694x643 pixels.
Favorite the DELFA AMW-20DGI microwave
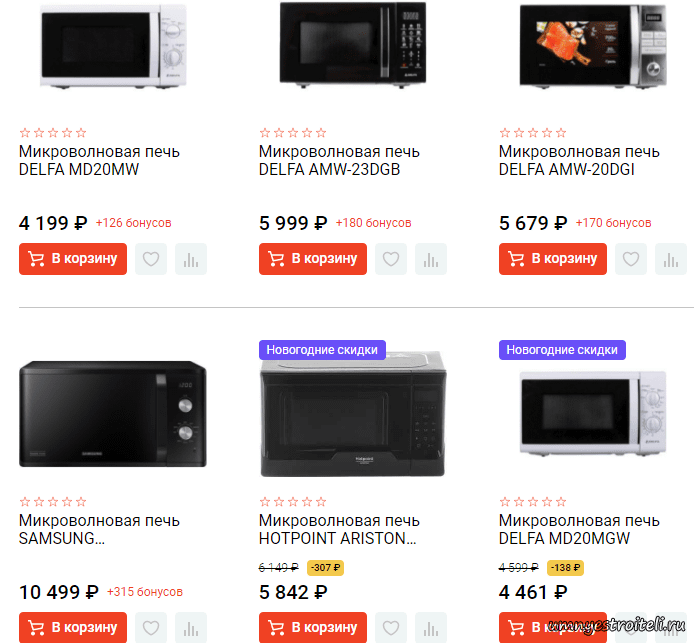[631, 259]
